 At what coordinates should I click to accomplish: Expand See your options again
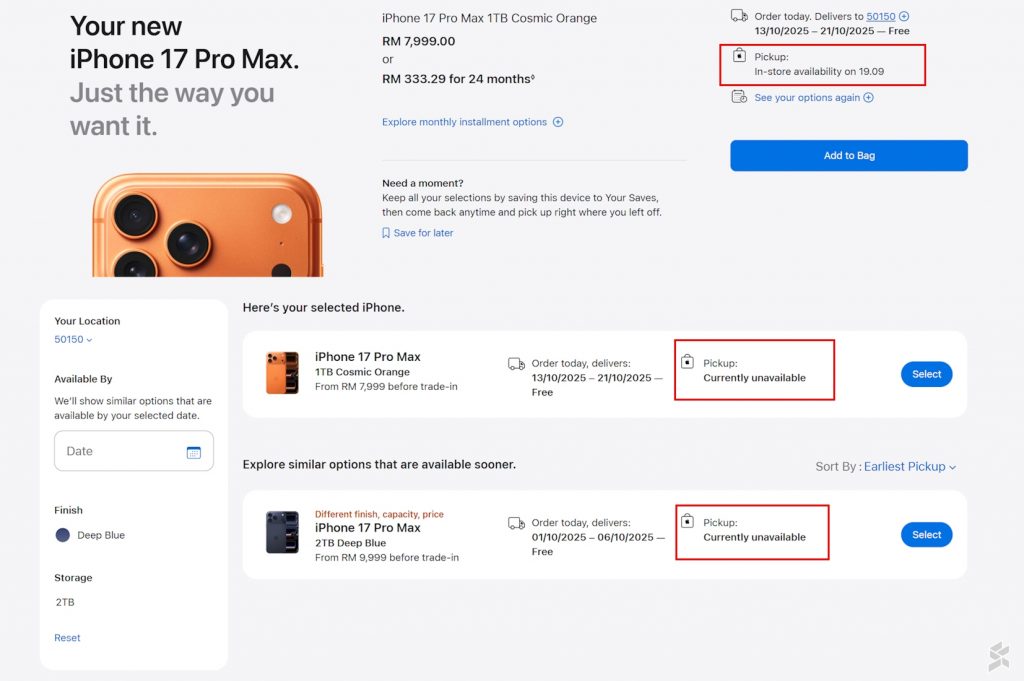point(813,98)
